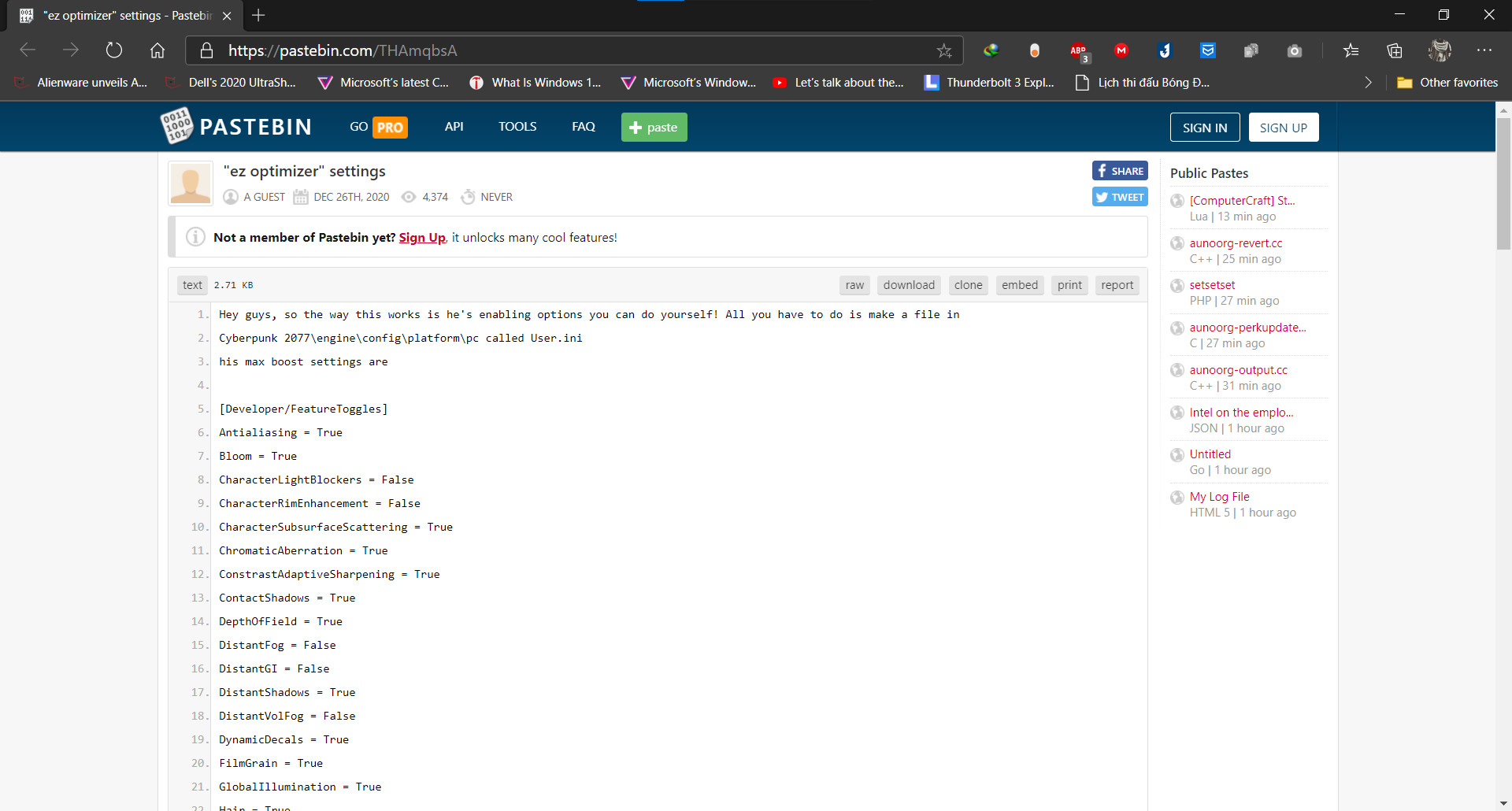1512x811 pixels.
Task: View the raw paste
Action: coord(854,285)
